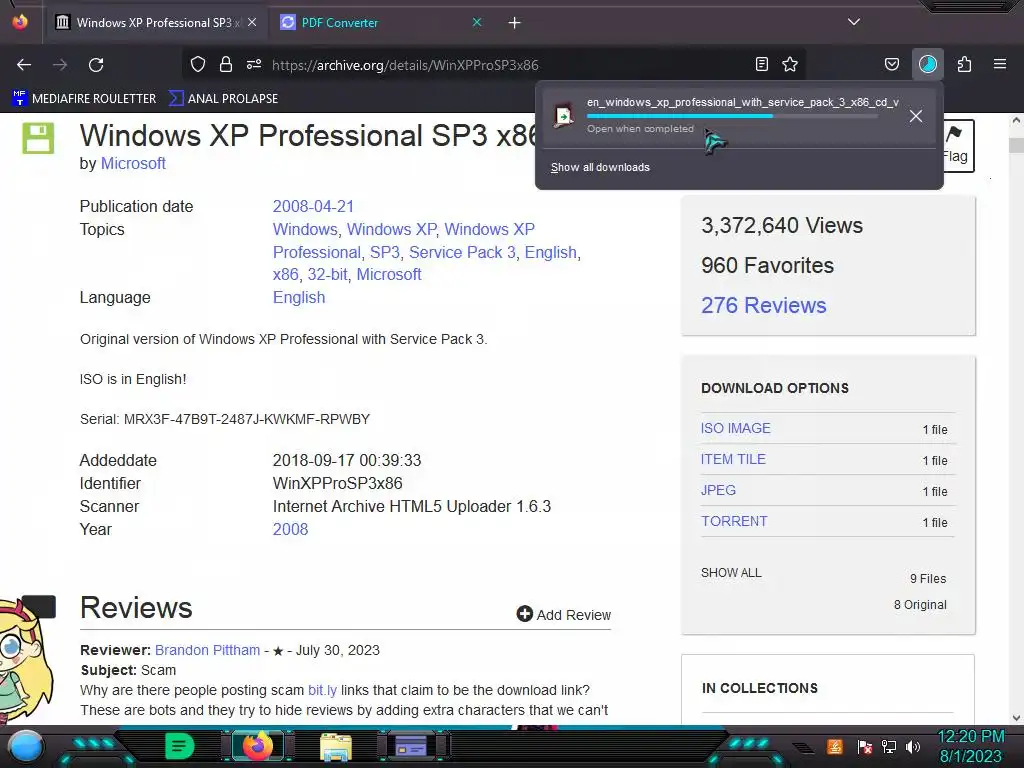Viewport: 1024px width, 768px height.
Task: Open the ITEM TILE download option
Action: [733, 459]
